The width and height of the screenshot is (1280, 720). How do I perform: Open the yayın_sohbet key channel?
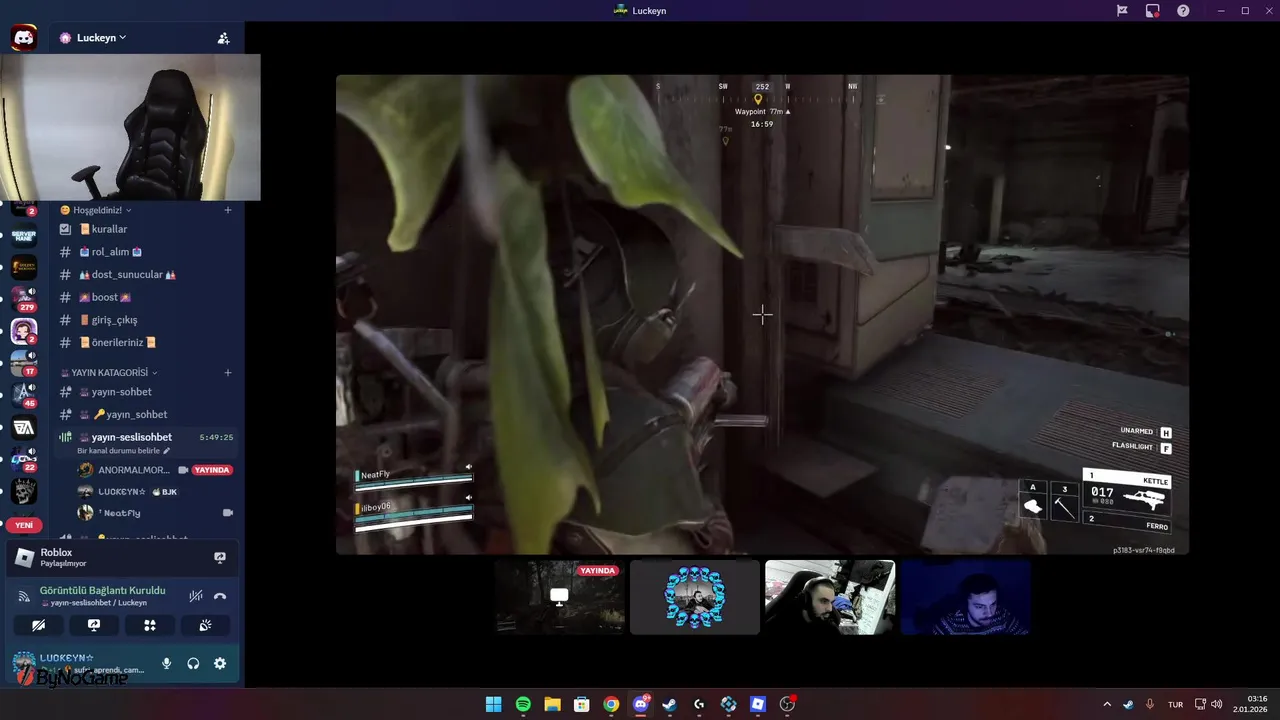coord(146,414)
